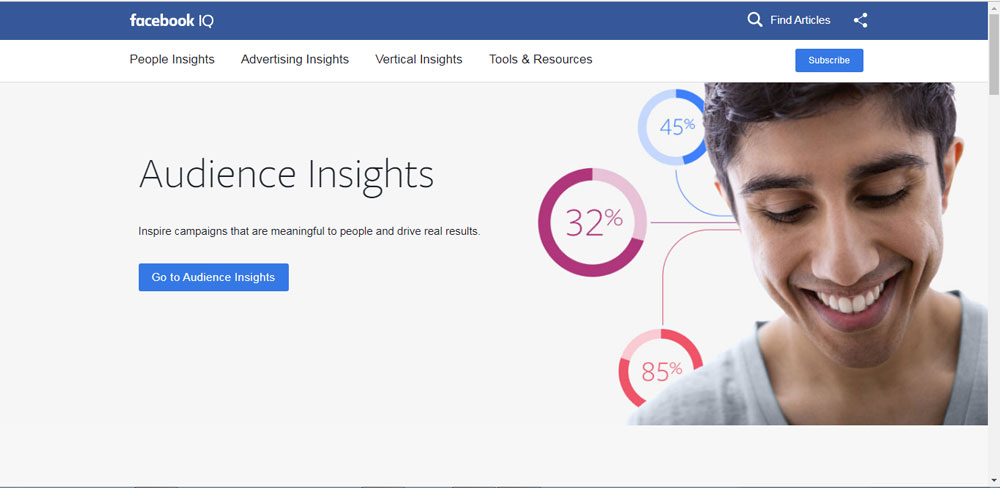Open the People Insights menu
1000x488 pixels.
[172, 60]
